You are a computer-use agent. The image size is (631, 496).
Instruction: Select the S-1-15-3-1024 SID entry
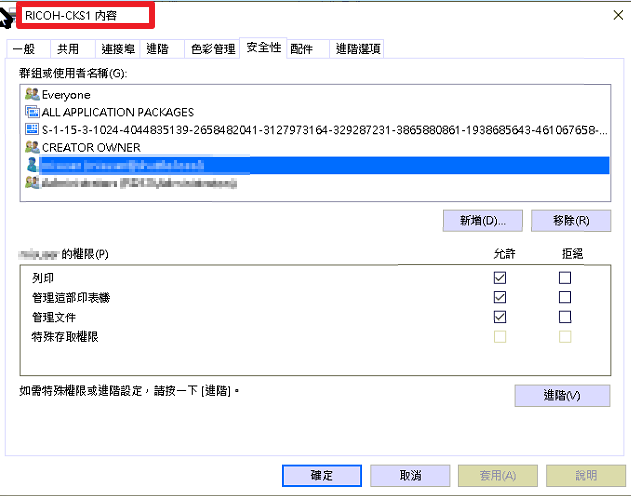pos(316,130)
